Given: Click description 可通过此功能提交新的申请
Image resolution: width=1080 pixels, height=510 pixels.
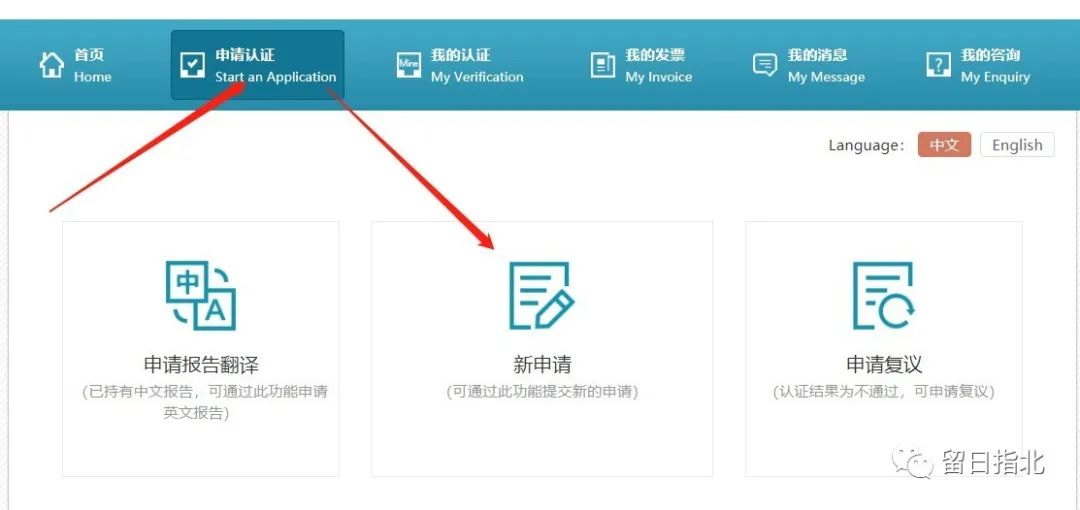Looking at the screenshot, I should pos(542,391).
